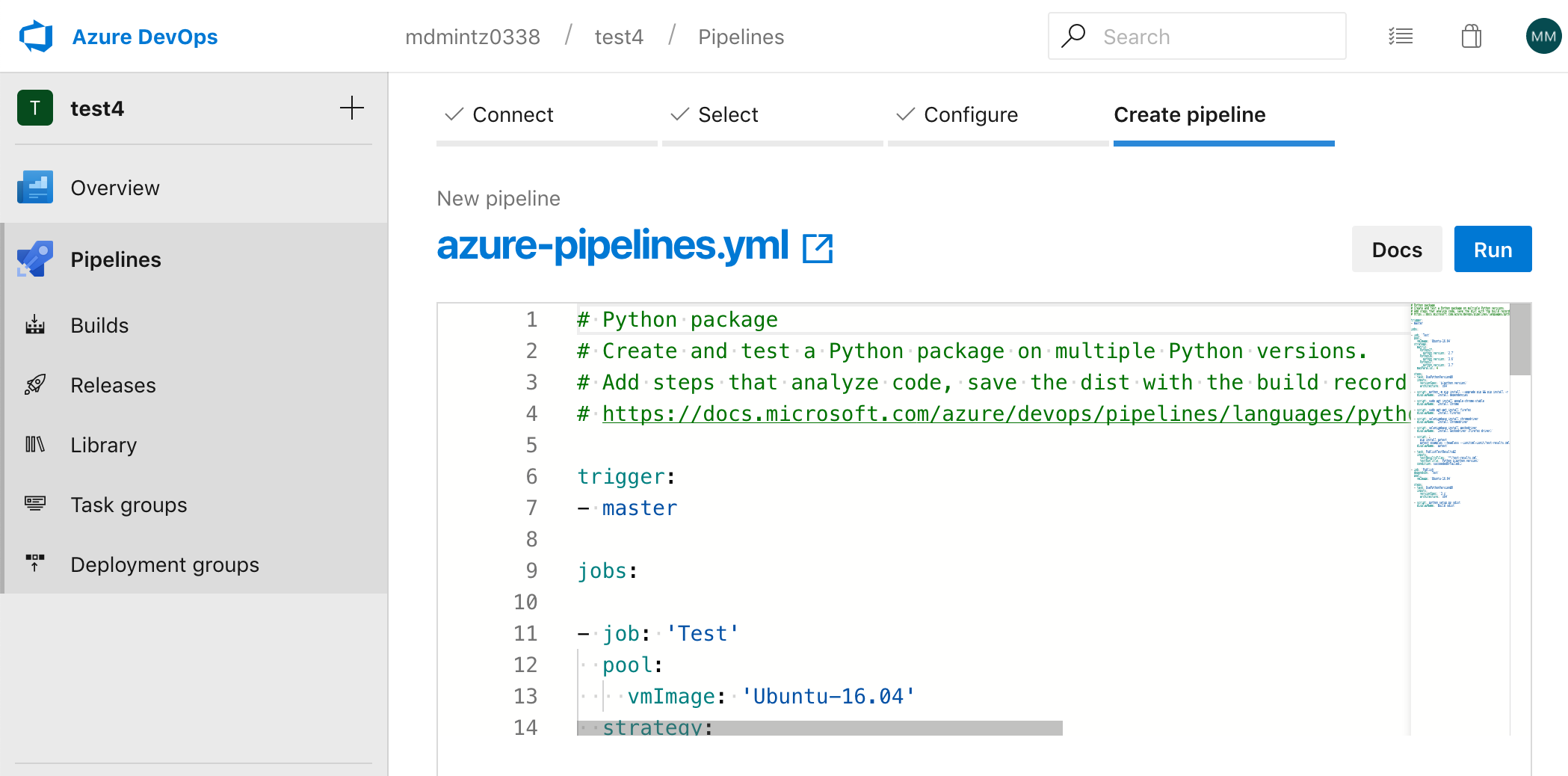Viewport: 1568px width, 776px height.
Task: Open azure-pipelines.yml external link icon
Action: [818, 248]
